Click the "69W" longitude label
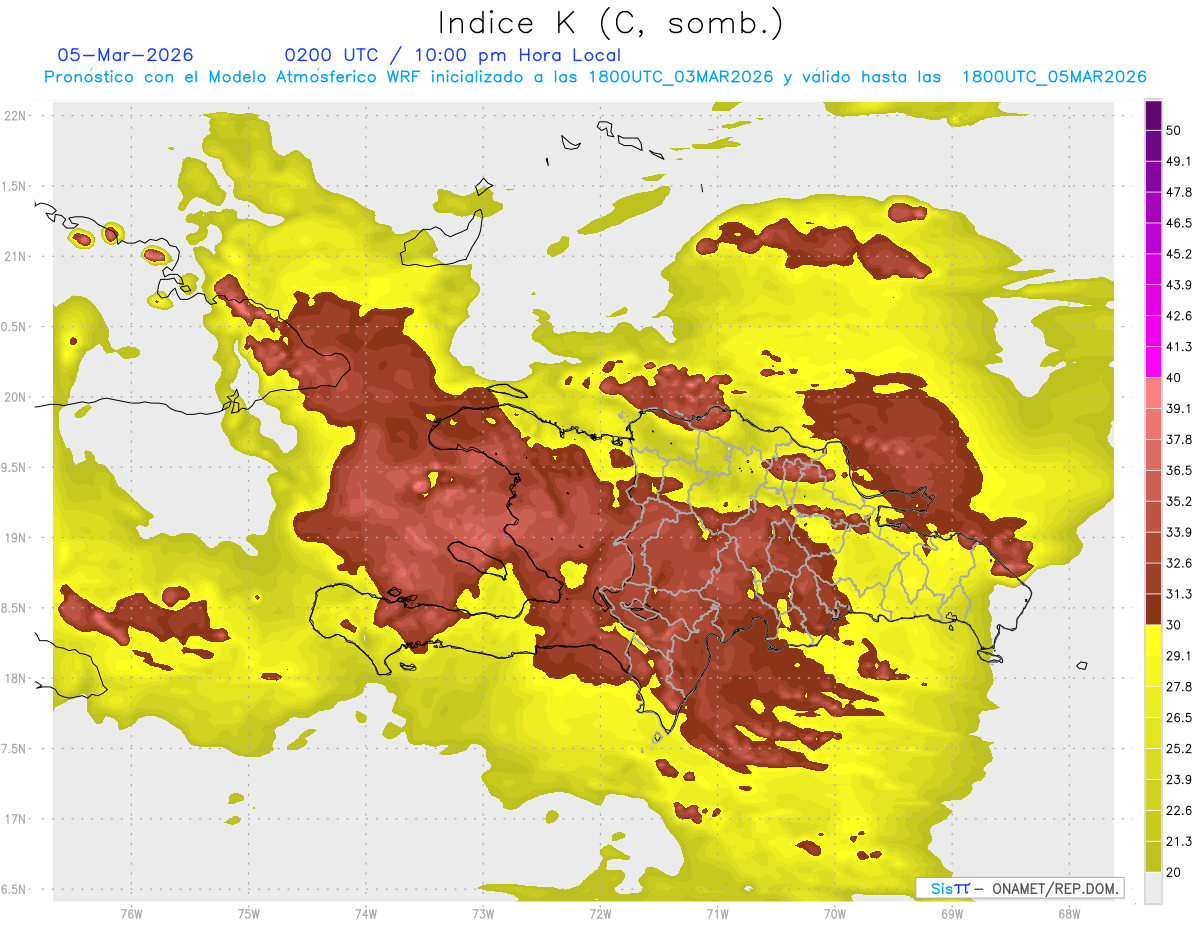 (x=952, y=913)
